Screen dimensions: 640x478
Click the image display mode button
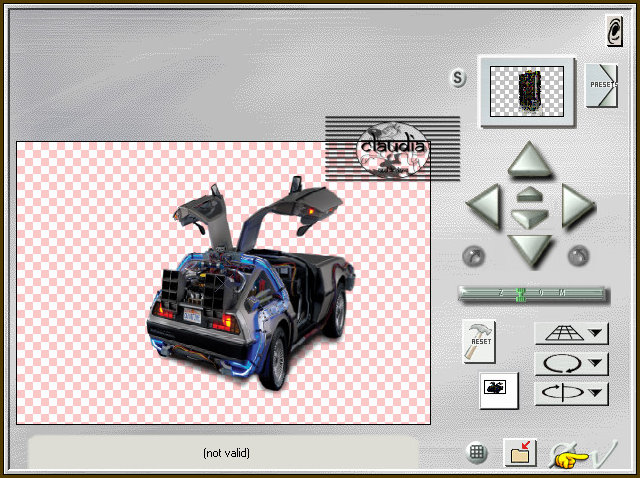point(499,390)
